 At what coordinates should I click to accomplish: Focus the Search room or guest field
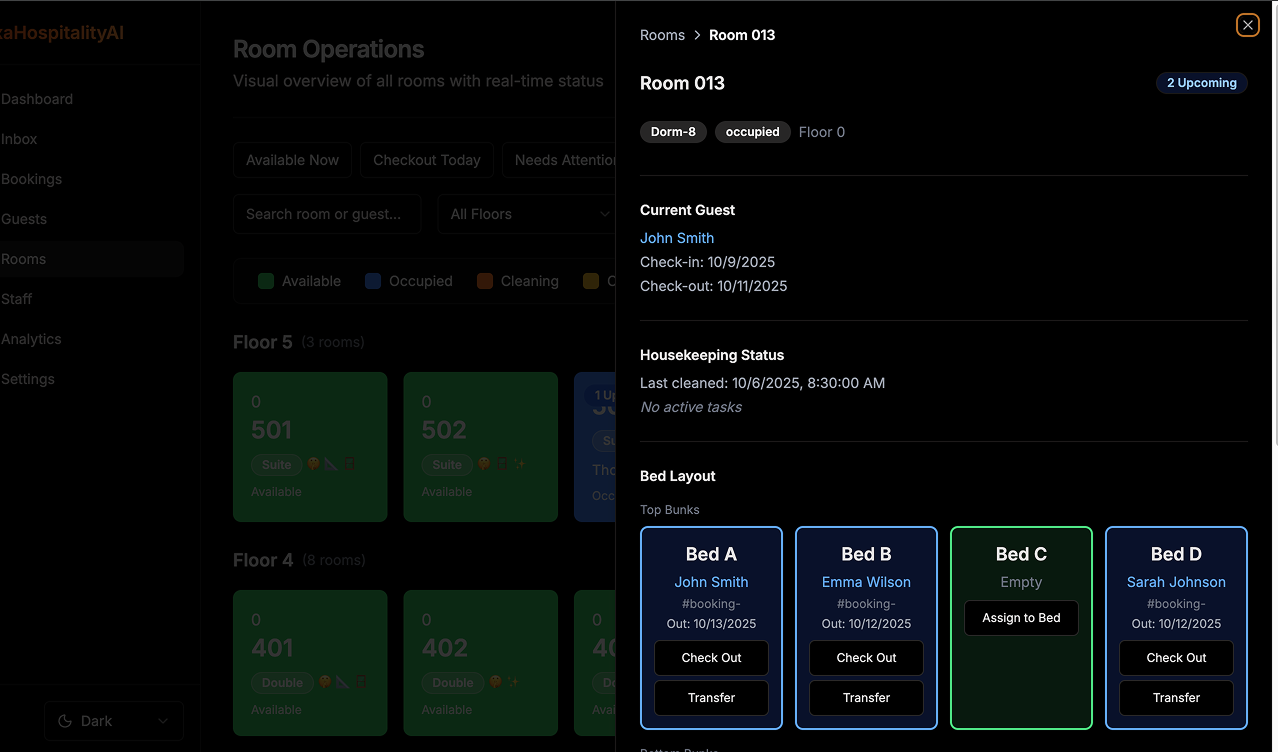327,214
